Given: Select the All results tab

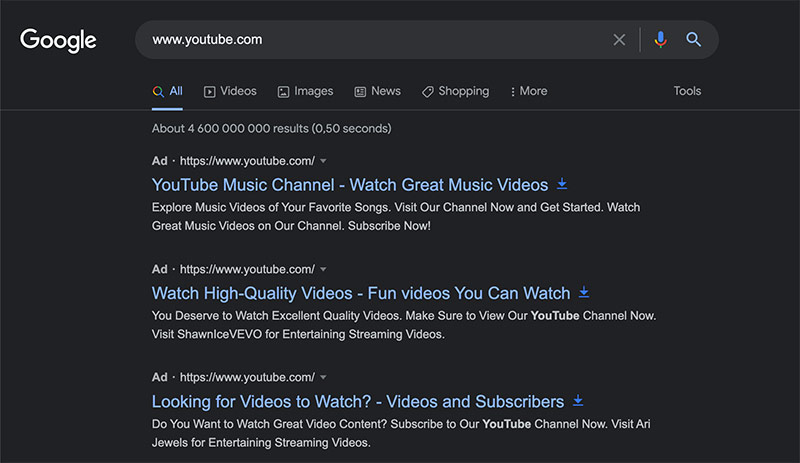Looking at the screenshot, I should point(167,91).
